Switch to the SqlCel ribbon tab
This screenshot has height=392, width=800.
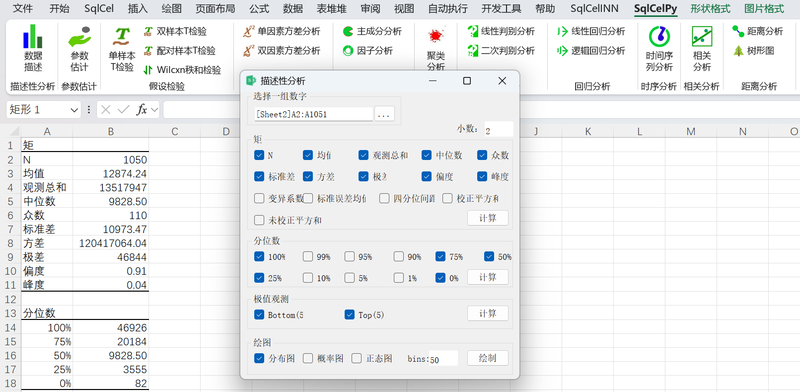click(99, 9)
